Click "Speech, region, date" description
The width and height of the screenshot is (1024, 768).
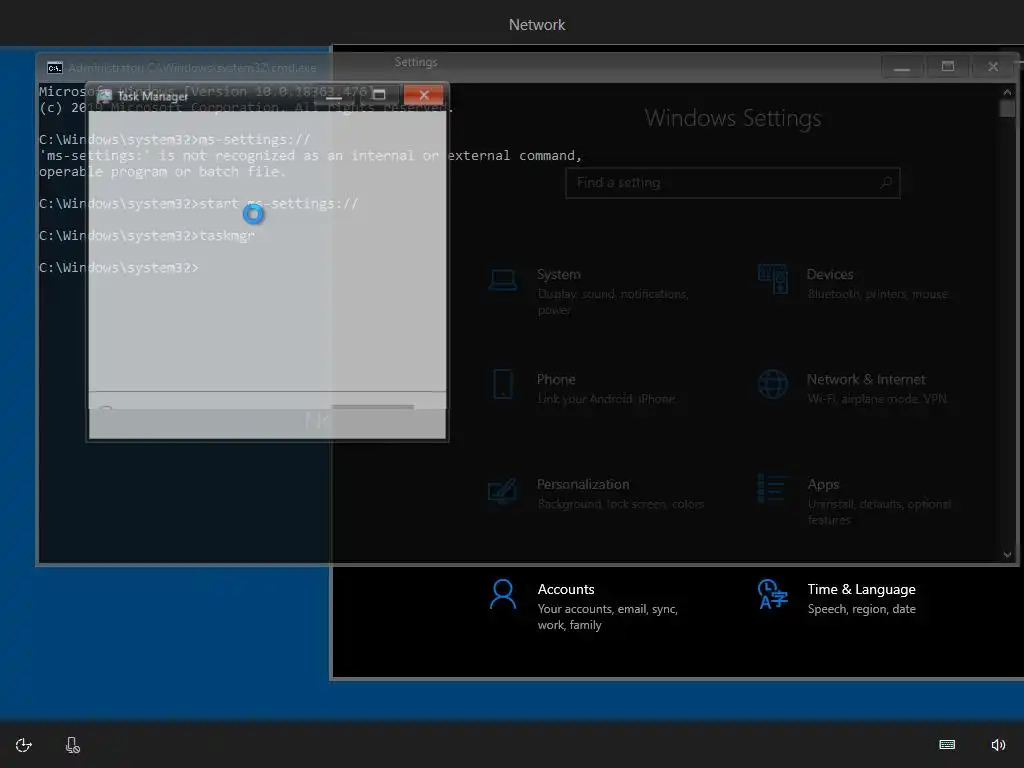(x=861, y=609)
